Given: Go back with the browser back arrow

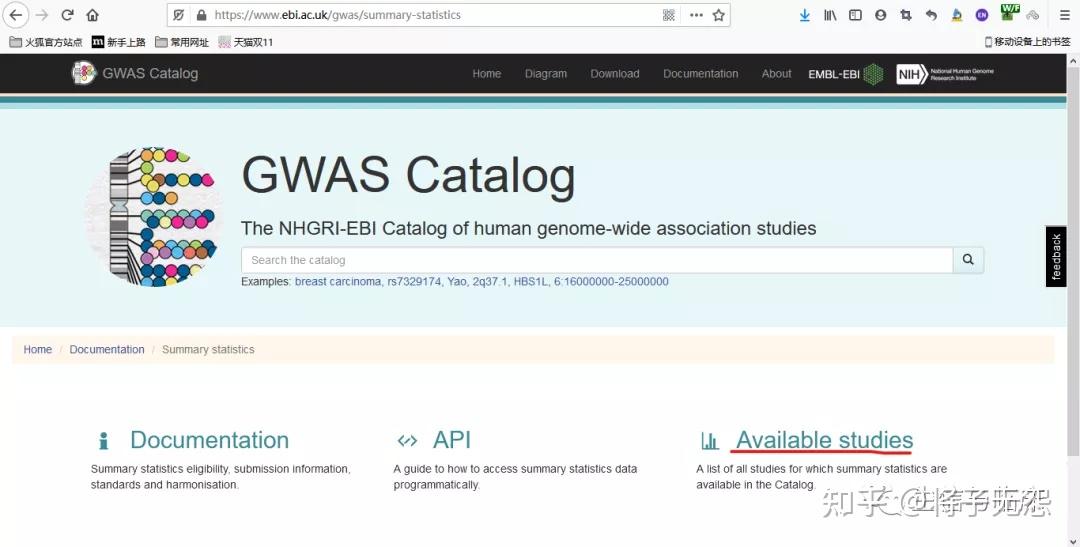Looking at the screenshot, I should [x=15, y=15].
